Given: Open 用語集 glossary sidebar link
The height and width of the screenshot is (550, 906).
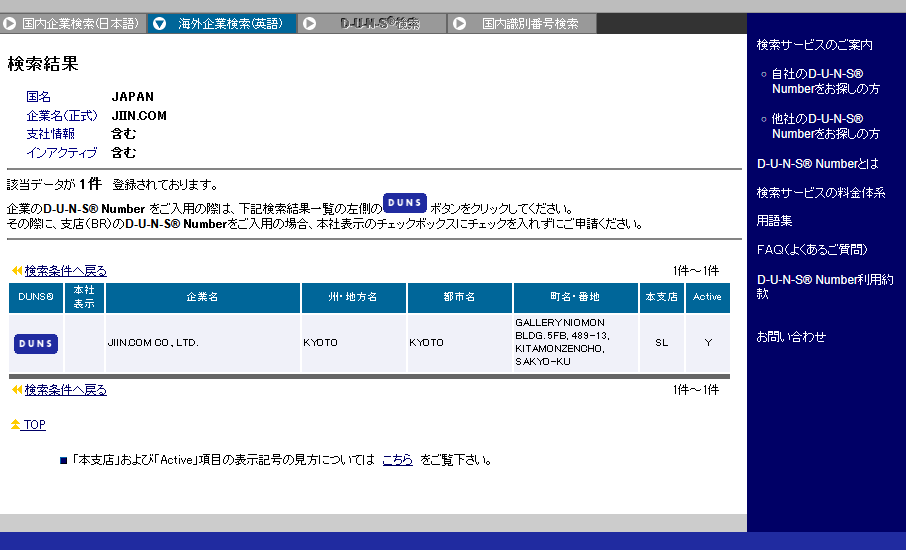Looking at the screenshot, I should click(774, 221).
